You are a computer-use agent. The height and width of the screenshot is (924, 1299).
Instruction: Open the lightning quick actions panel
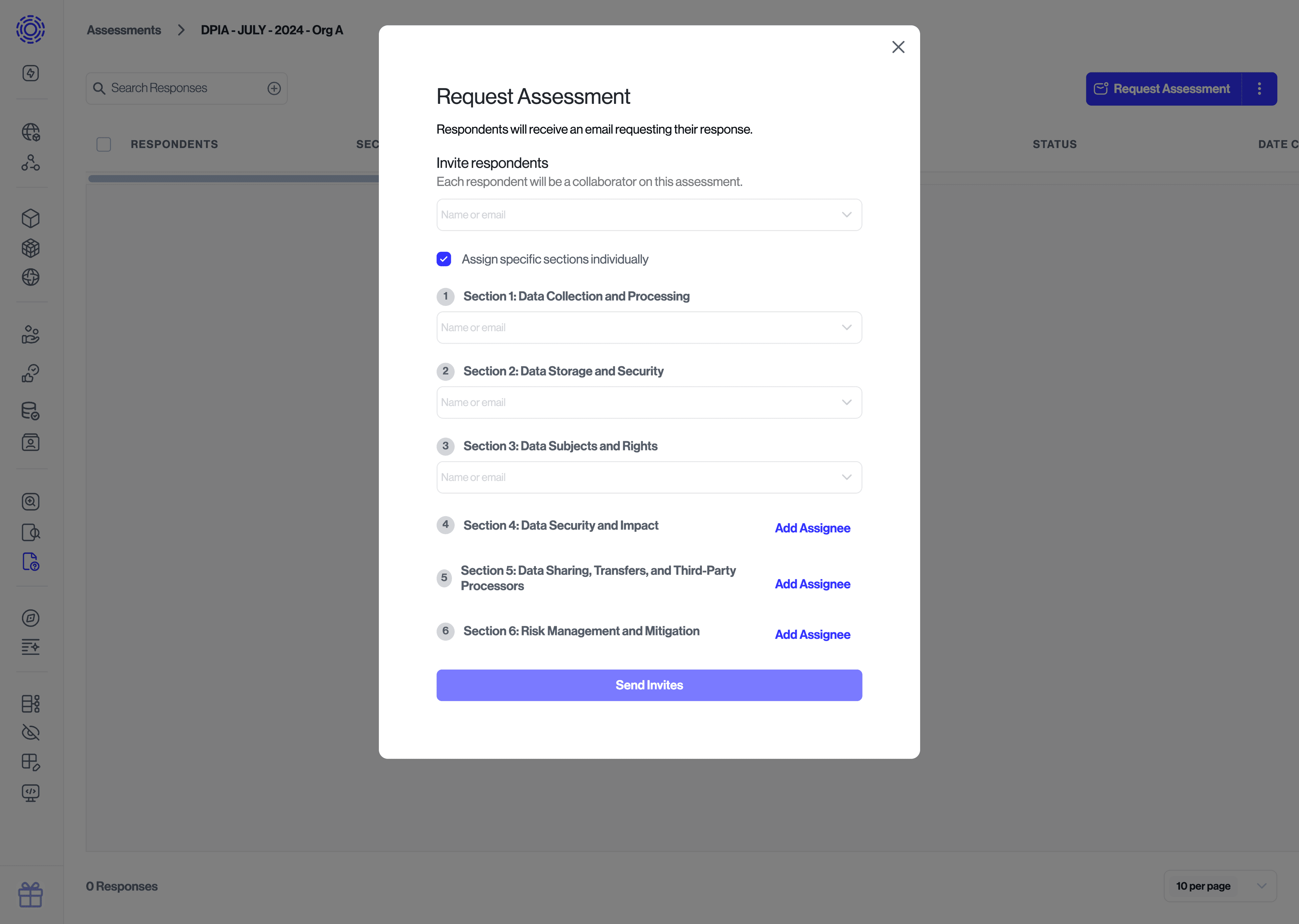pyautogui.click(x=31, y=73)
